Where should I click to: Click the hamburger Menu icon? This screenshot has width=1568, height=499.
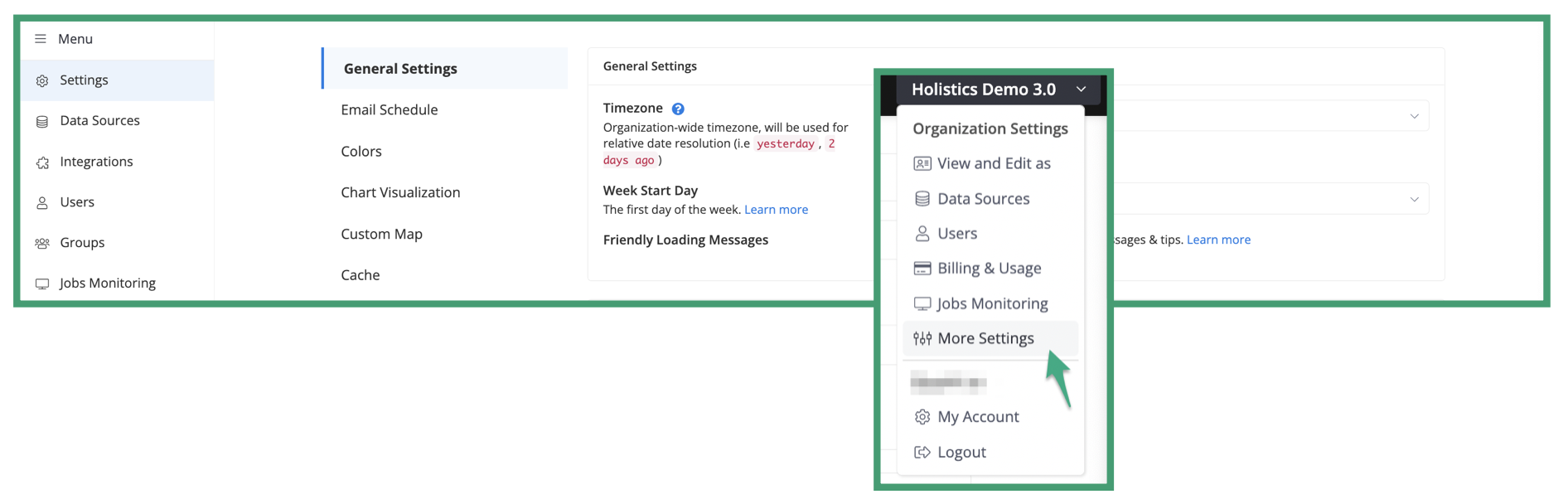(x=40, y=39)
